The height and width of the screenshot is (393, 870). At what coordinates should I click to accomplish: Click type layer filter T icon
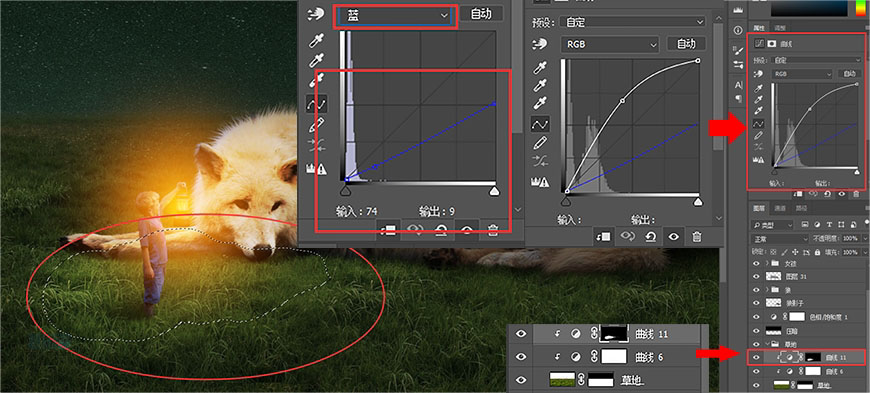(828, 225)
